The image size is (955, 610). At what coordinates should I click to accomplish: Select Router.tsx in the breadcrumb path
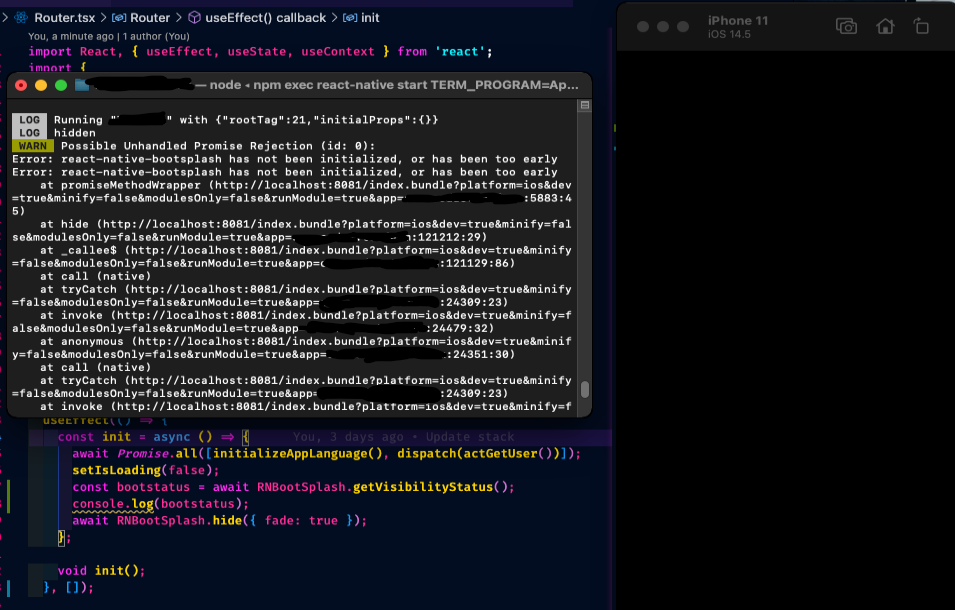point(63,18)
